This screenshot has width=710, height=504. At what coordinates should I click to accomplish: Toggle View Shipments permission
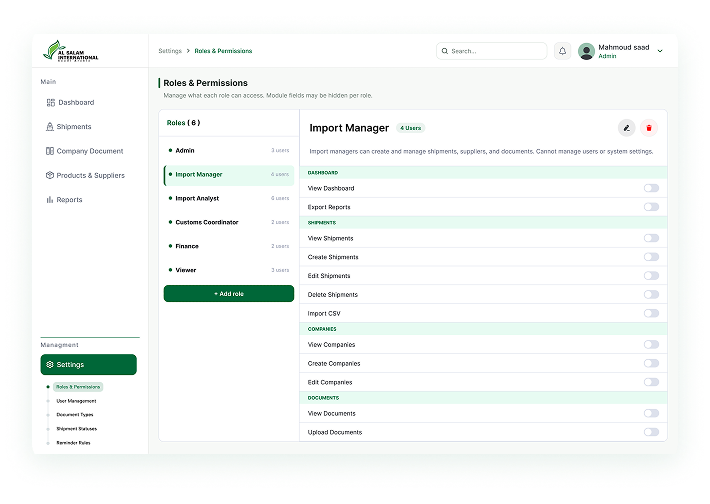[x=651, y=238]
